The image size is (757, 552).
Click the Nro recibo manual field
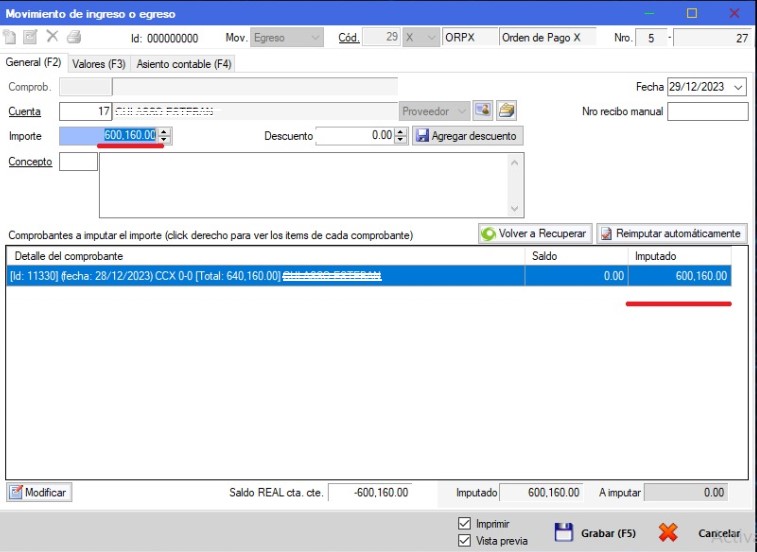(707, 111)
